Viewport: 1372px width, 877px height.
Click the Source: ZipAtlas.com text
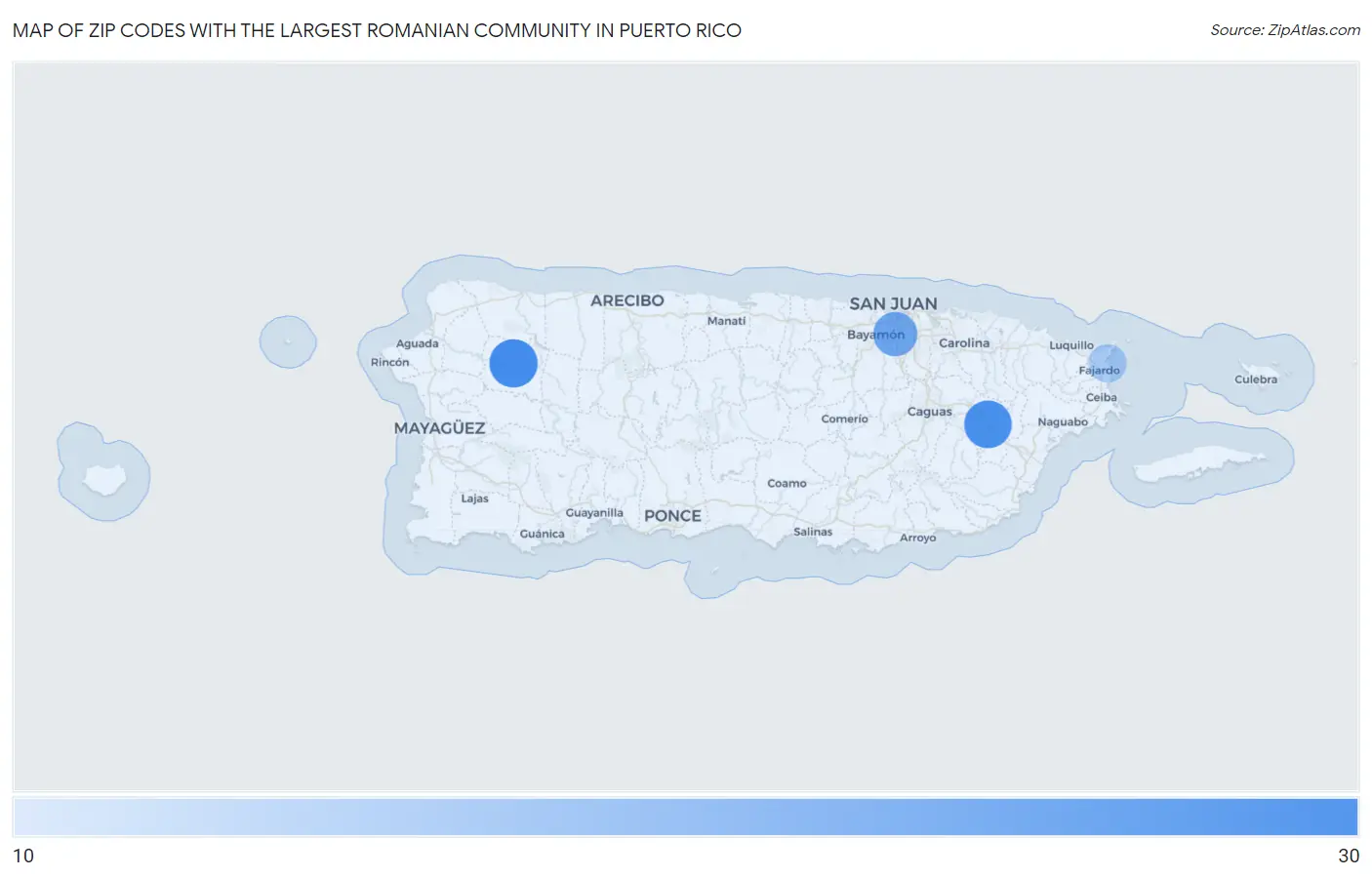1285,30
